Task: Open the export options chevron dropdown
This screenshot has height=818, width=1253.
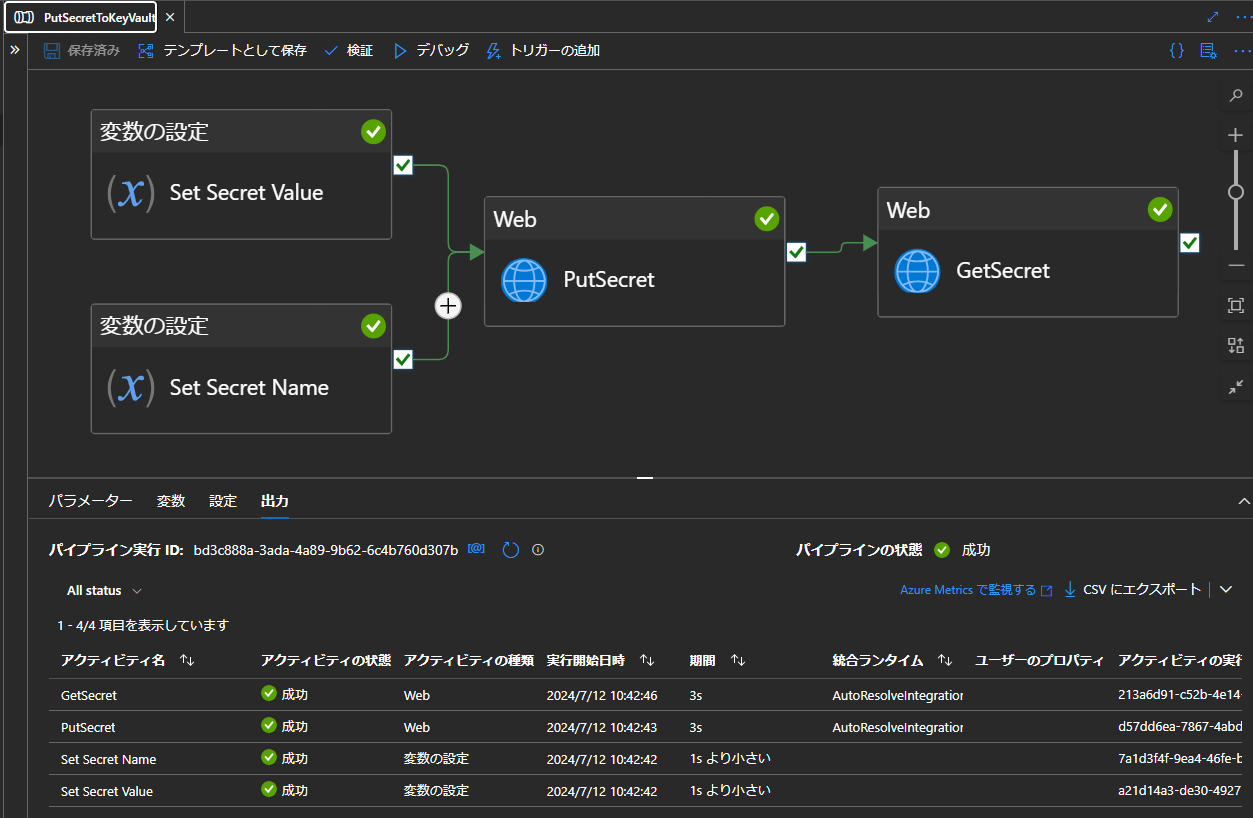Action: pyautogui.click(x=1227, y=590)
